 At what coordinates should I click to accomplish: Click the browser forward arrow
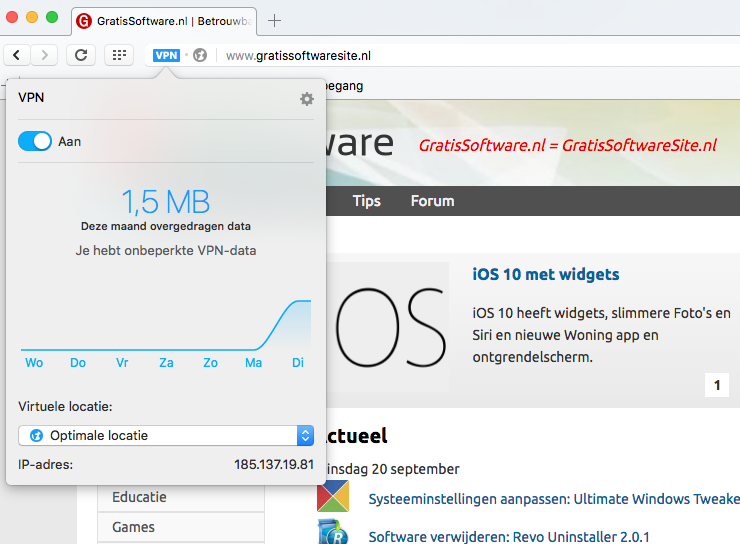pyautogui.click(x=44, y=55)
